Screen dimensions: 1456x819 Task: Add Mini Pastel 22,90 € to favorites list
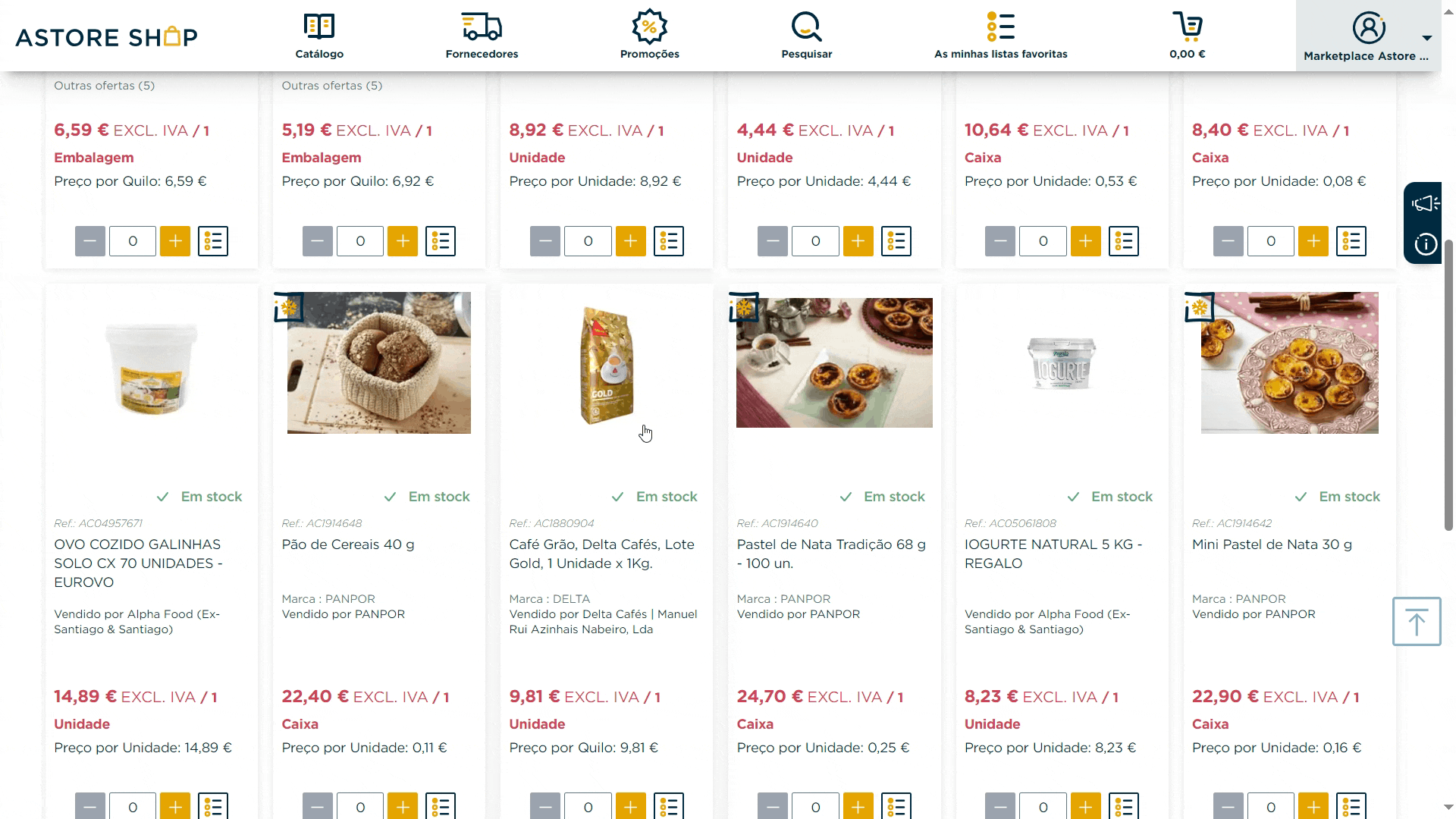(1351, 806)
